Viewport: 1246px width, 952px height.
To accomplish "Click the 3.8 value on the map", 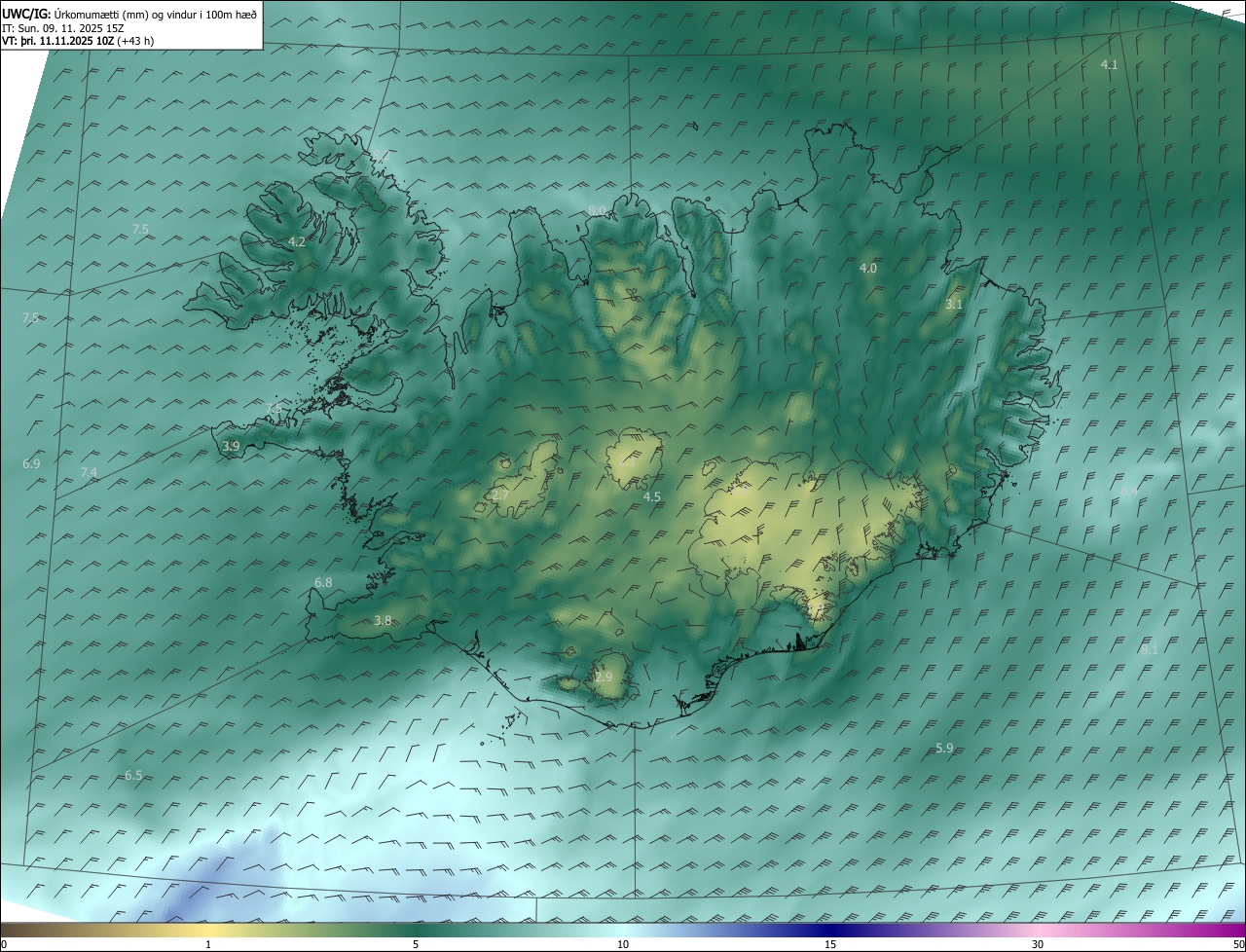I will click(383, 620).
